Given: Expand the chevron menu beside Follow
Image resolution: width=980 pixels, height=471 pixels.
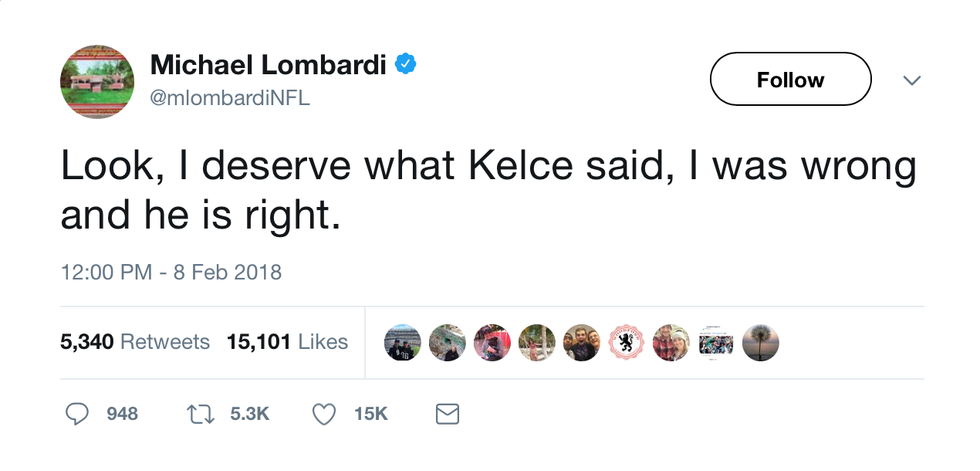Looking at the screenshot, I should (911, 80).
